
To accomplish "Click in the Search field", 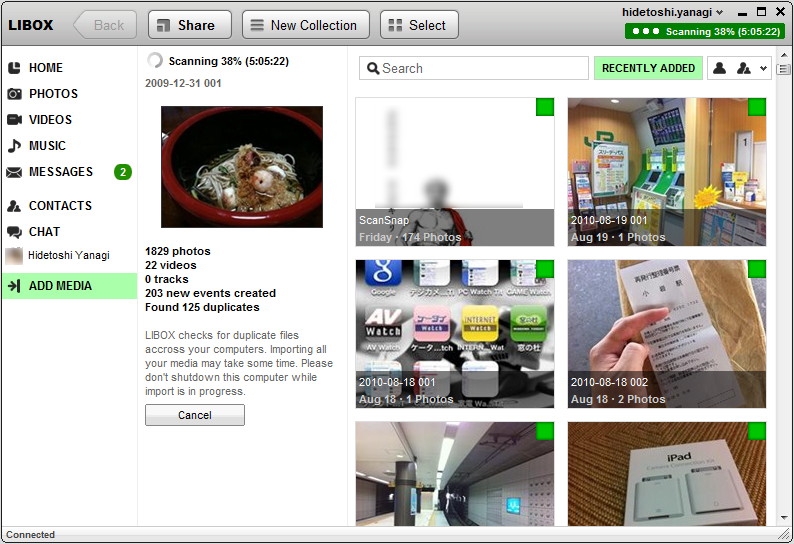I will point(474,68).
